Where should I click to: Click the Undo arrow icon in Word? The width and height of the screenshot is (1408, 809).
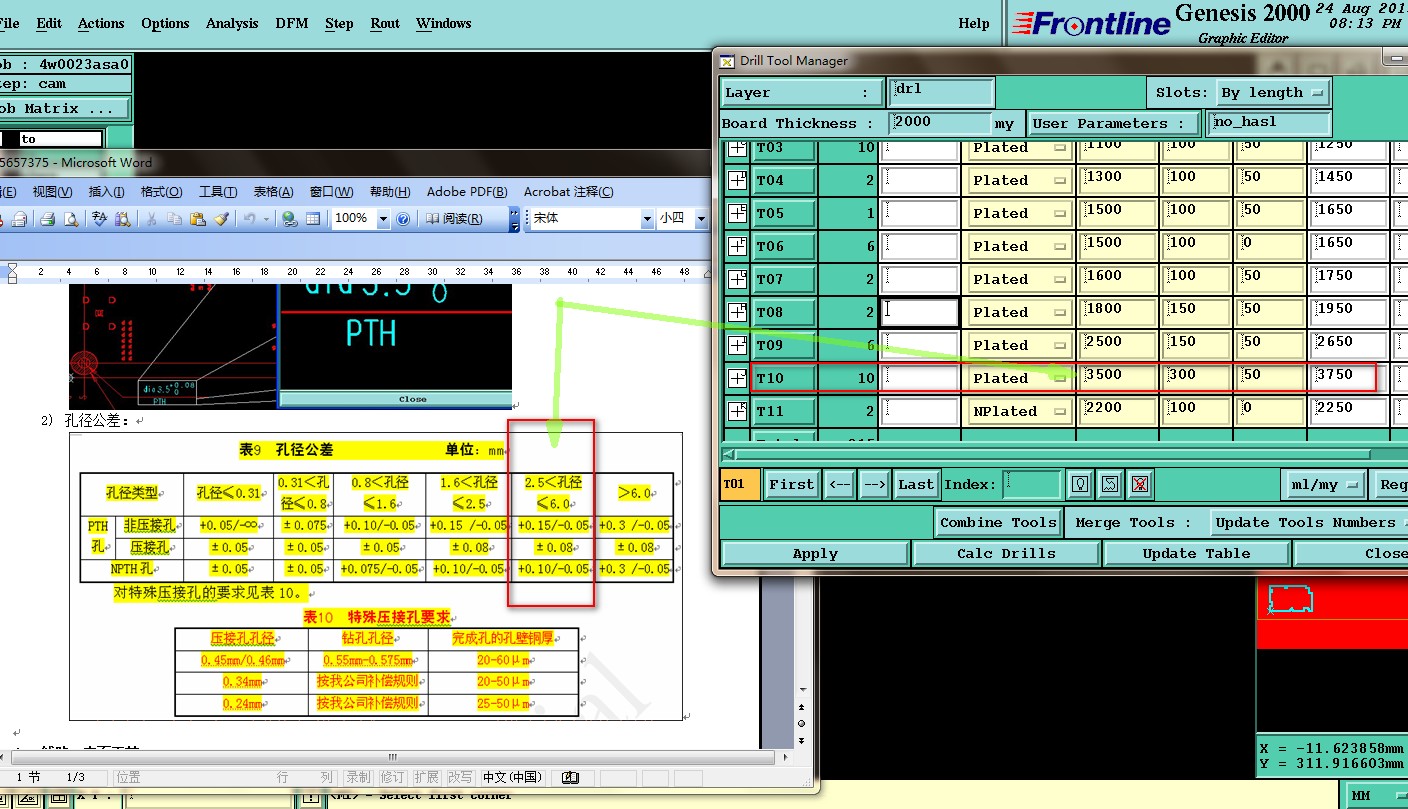pyautogui.click(x=250, y=219)
